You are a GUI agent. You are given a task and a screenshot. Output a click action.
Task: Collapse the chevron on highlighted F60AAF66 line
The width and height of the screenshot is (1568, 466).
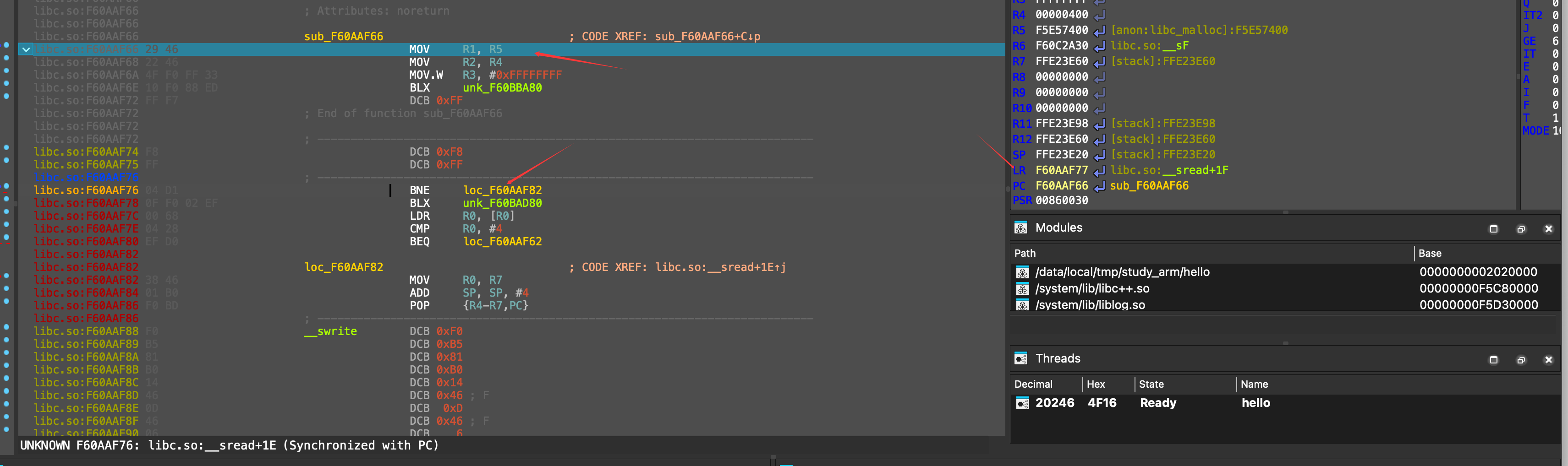point(26,49)
